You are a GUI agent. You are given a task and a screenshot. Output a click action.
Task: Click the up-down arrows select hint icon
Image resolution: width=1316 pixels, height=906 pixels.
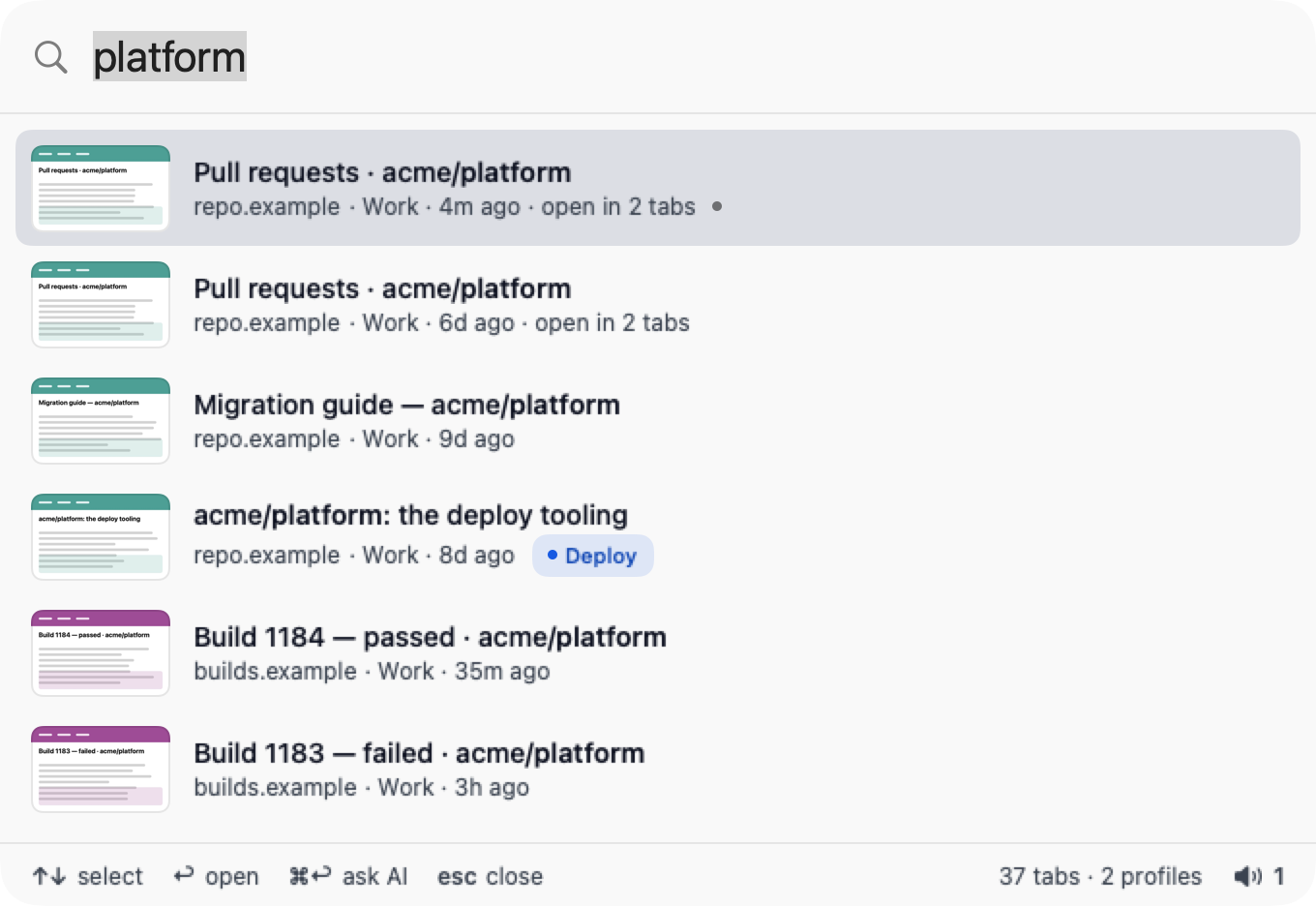pos(49,876)
